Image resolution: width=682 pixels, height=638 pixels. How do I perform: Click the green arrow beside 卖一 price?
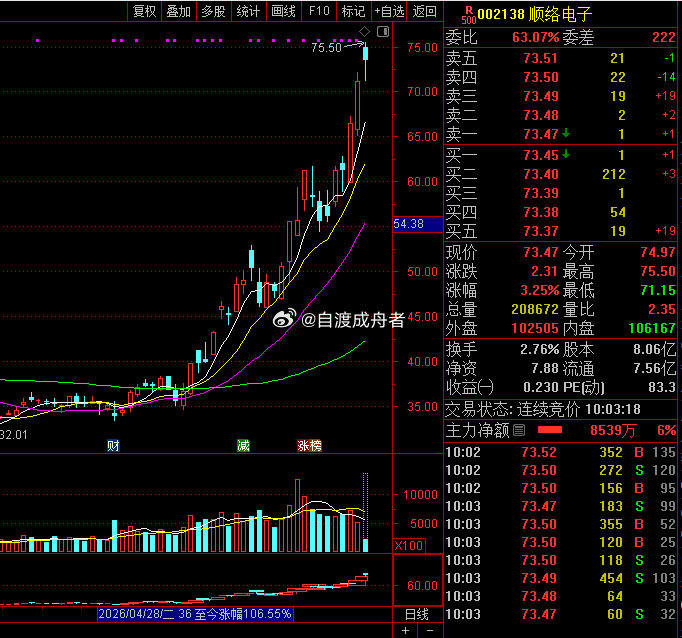coord(566,134)
